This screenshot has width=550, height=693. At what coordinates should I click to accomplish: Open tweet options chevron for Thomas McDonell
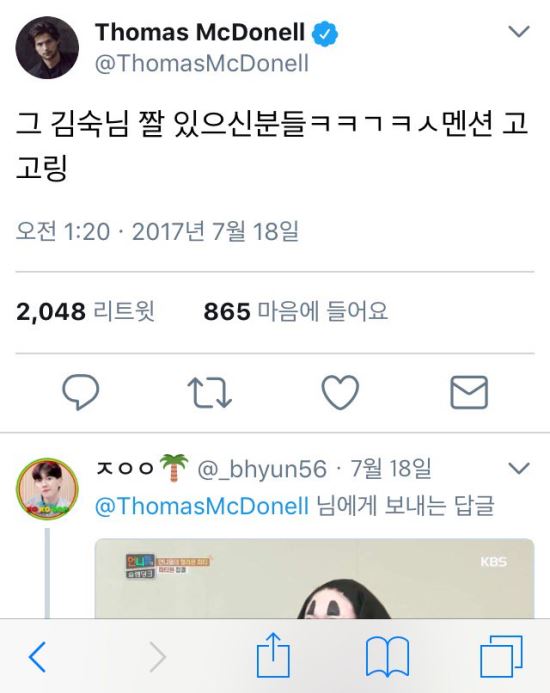519,31
